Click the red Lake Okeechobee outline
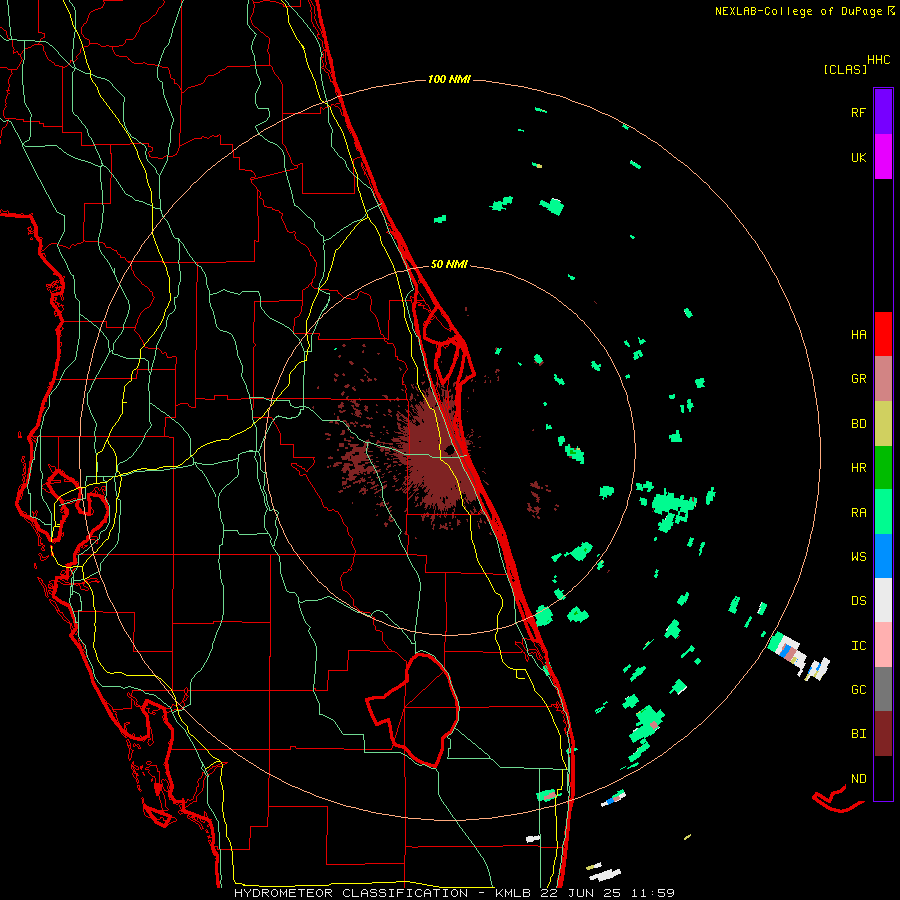The image size is (900, 900). pos(414,709)
